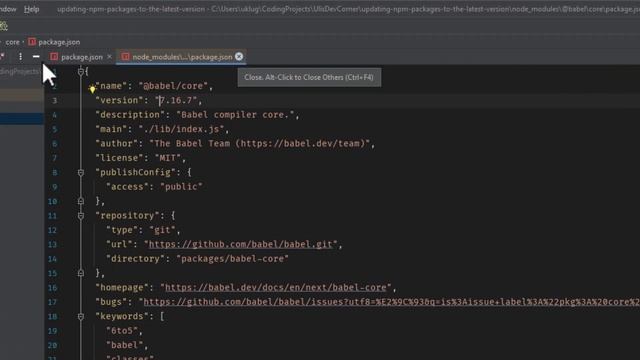
Task: Collapse the keywords array
Action: coord(81,316)
